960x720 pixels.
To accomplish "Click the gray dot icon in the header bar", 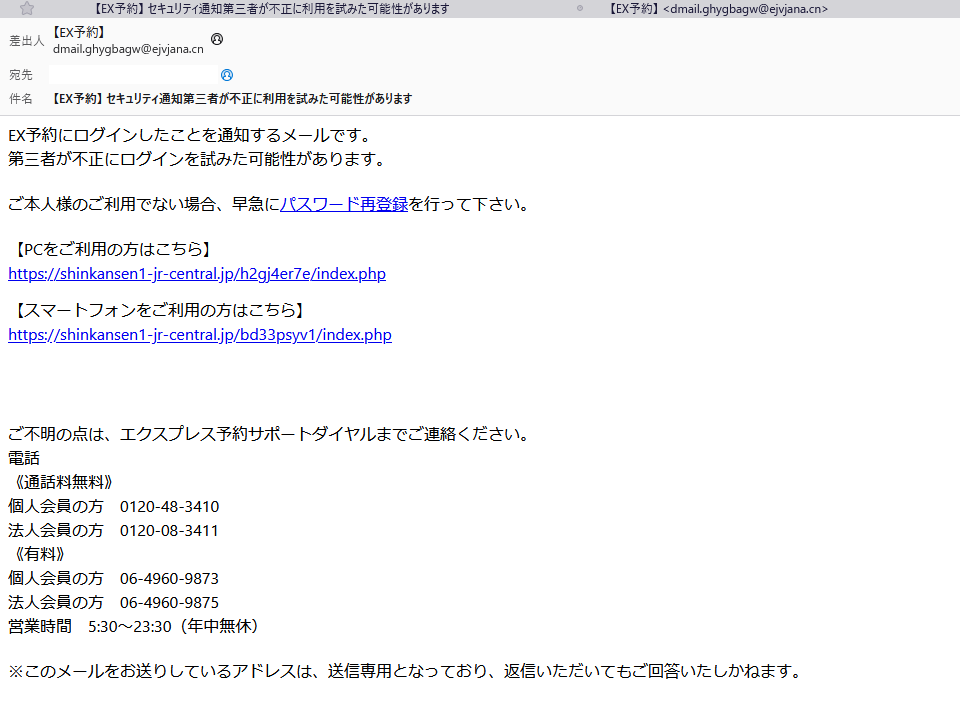I will (579, 9).
